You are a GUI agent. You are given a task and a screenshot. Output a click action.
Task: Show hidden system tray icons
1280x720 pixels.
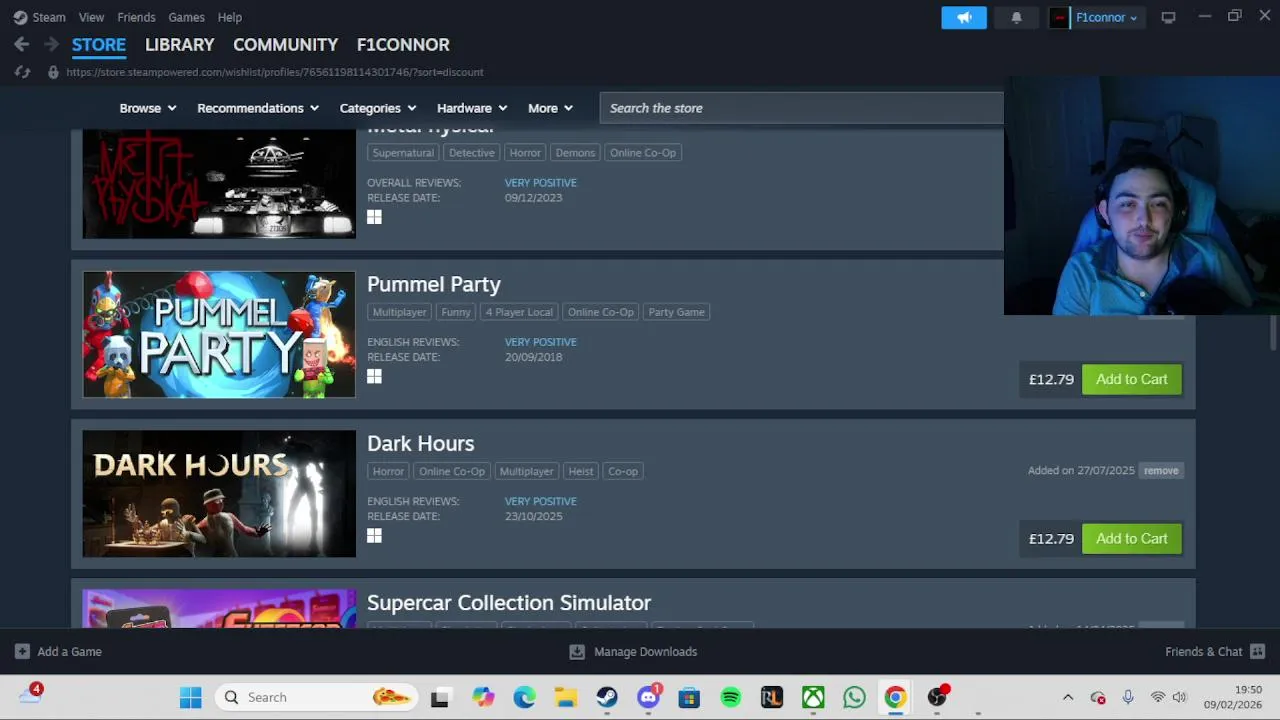pyautogui.click(x=1067, y=697)
